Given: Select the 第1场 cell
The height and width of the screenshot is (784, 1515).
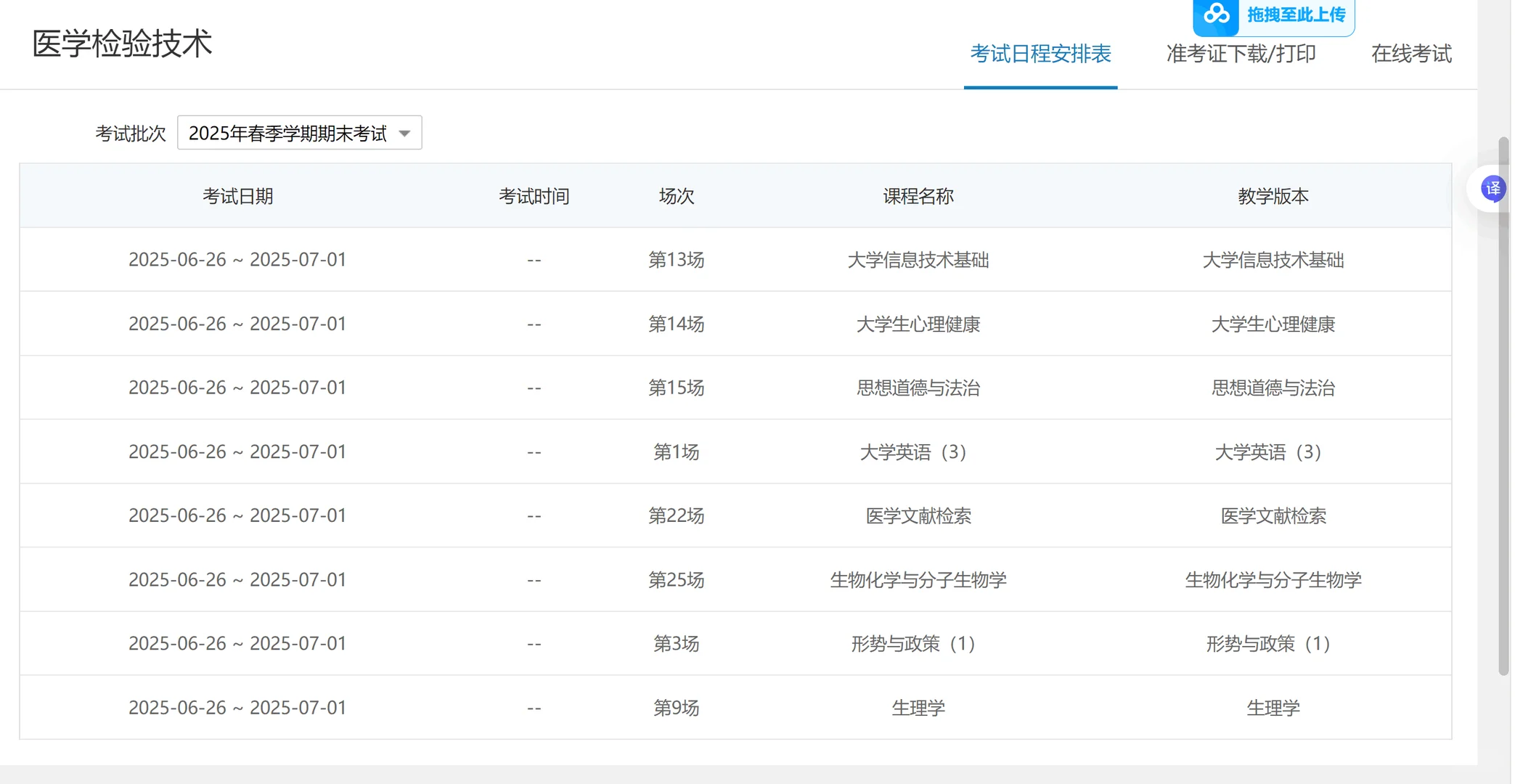Looking at the screenshot, I should click(676, 452).
